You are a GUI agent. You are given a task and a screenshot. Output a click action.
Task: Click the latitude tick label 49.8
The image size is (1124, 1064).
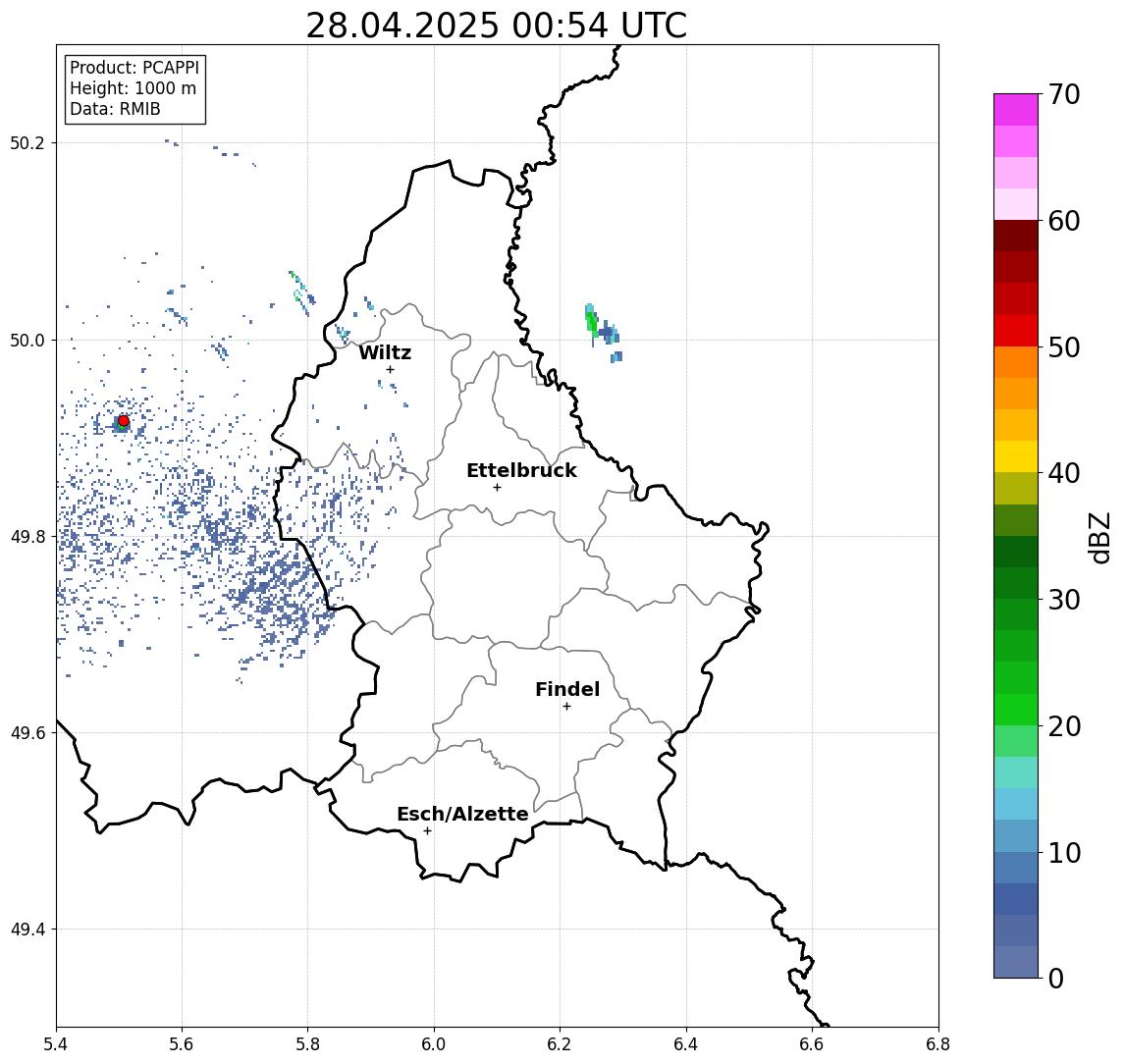[27, 536]
